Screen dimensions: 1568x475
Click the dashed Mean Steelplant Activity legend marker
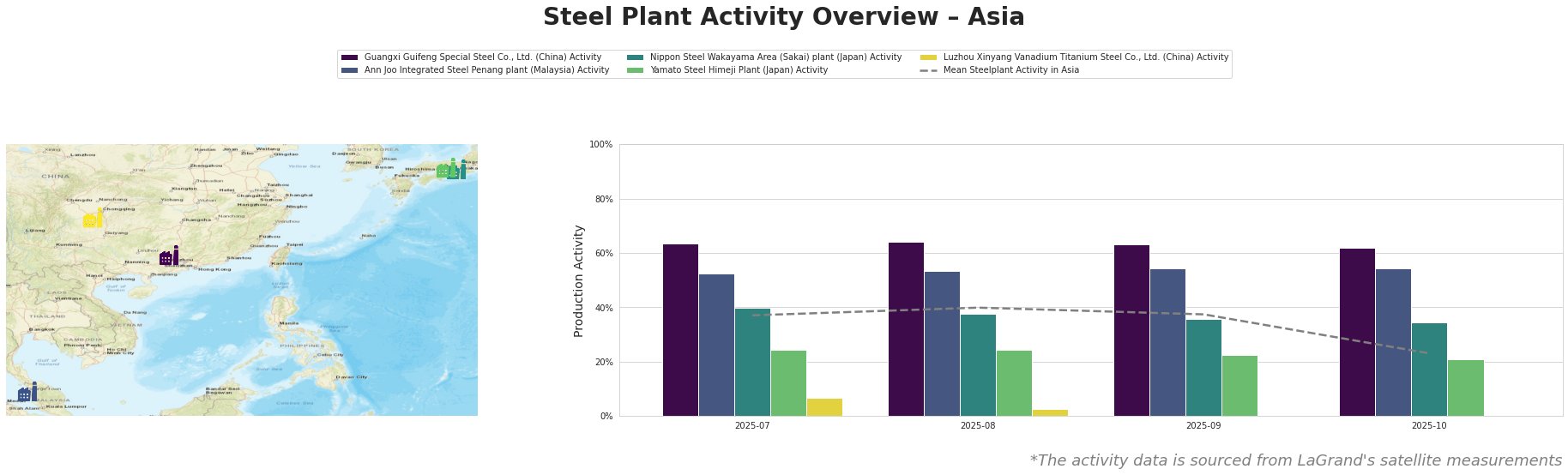pyautogui.click(x=928, y=70)
